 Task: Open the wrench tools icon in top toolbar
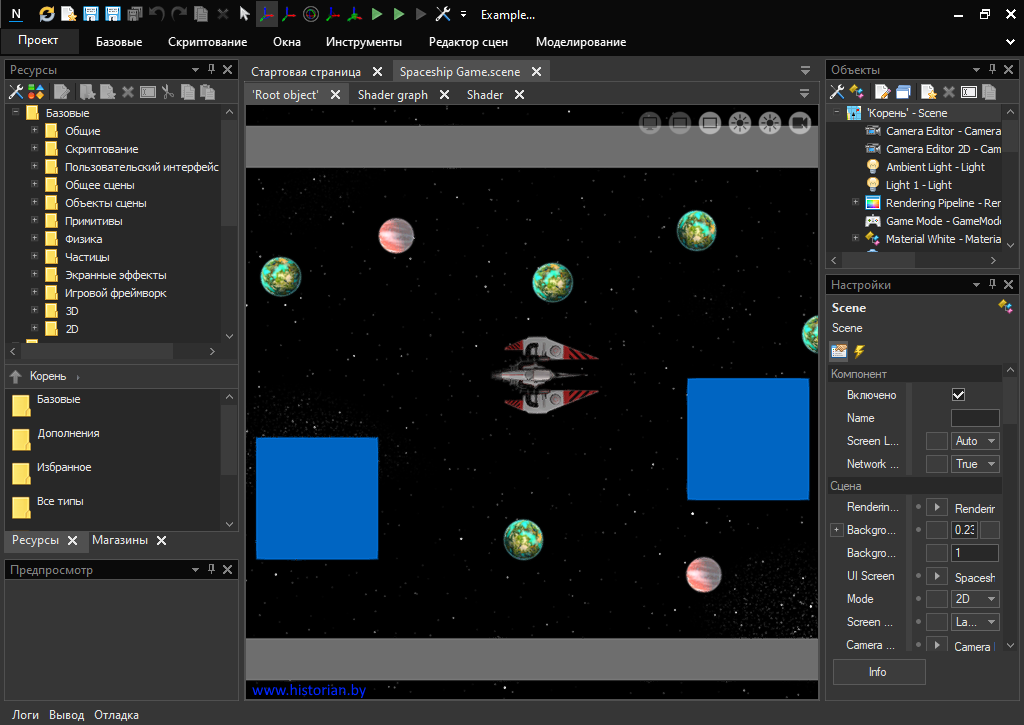pyautogui.click(x=443, y=14)
